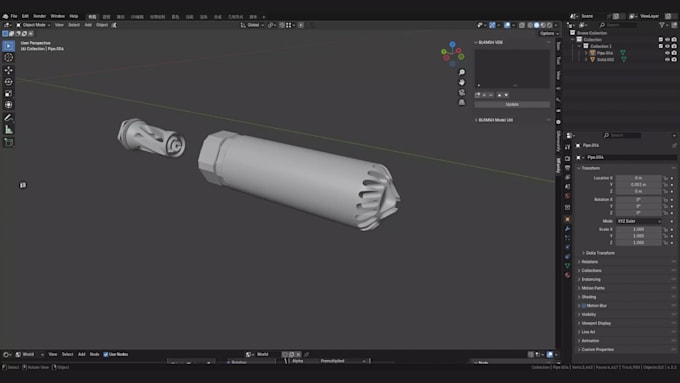Open the Particles properties tab
This screenshot has height=383, width=680.
[x=567, y=238]
